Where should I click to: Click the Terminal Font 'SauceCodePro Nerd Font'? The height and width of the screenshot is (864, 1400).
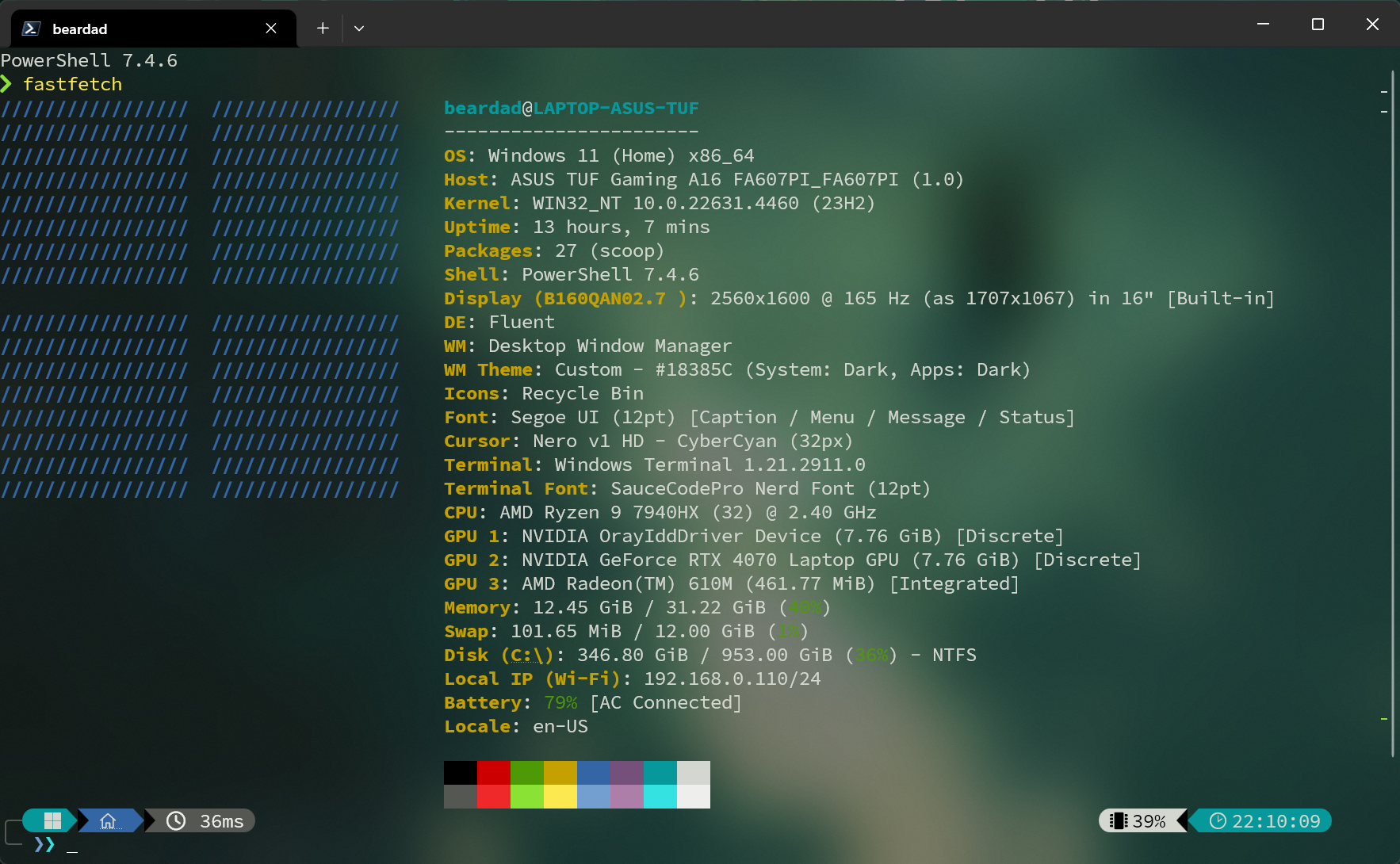tap(733, 488)
